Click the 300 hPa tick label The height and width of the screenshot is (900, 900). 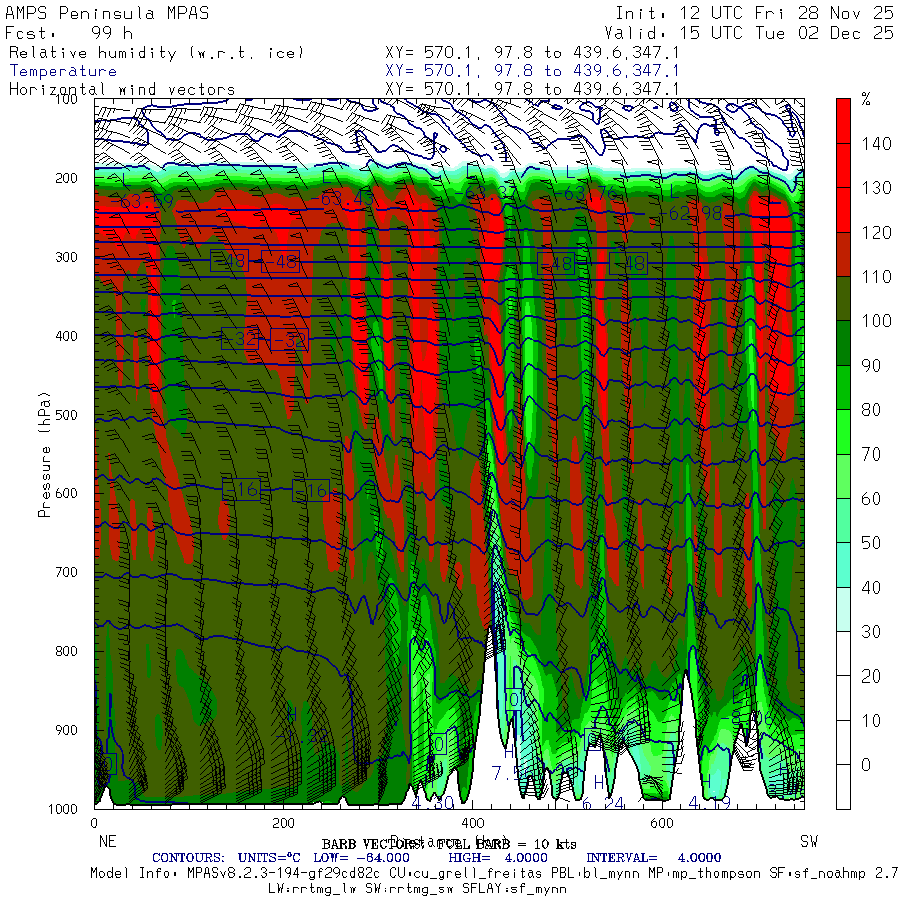pyautogui.click(x=66, y=257)
